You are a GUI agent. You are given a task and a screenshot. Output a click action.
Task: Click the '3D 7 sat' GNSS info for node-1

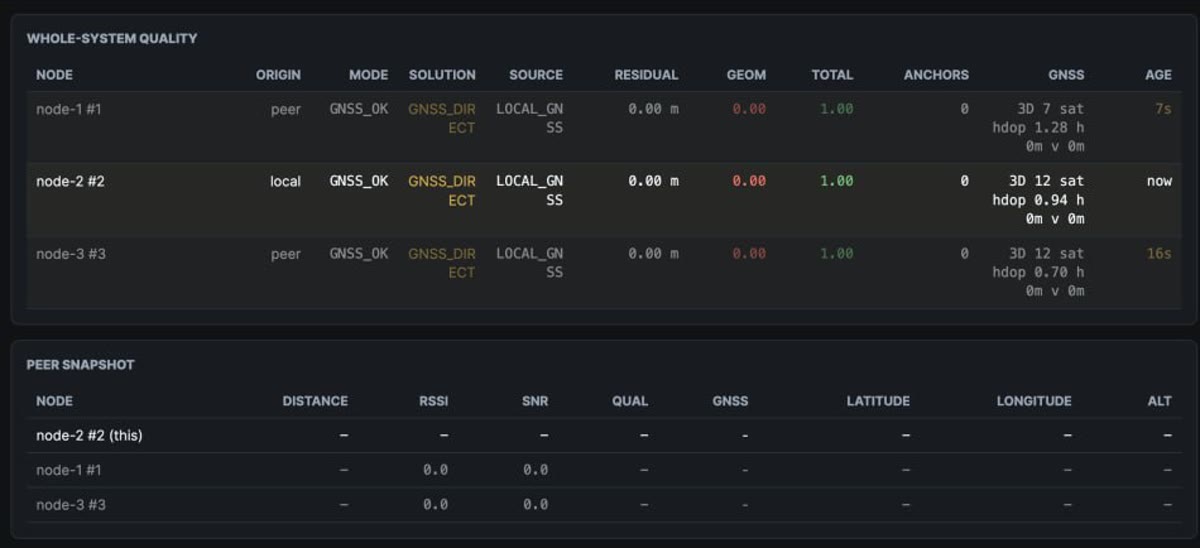click(1050, 109)
